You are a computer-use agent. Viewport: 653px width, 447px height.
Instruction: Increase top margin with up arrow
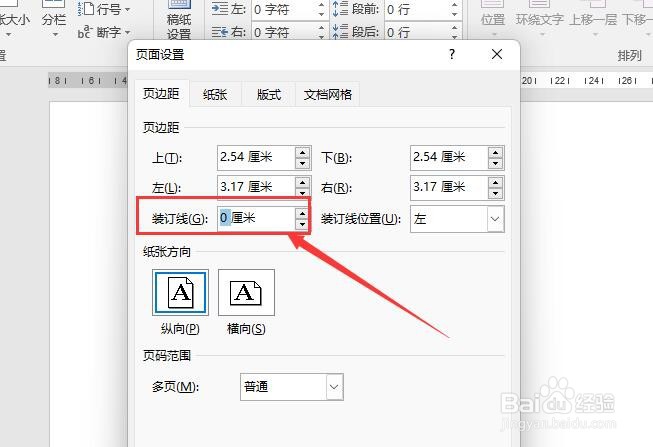(x=303, y=152)
